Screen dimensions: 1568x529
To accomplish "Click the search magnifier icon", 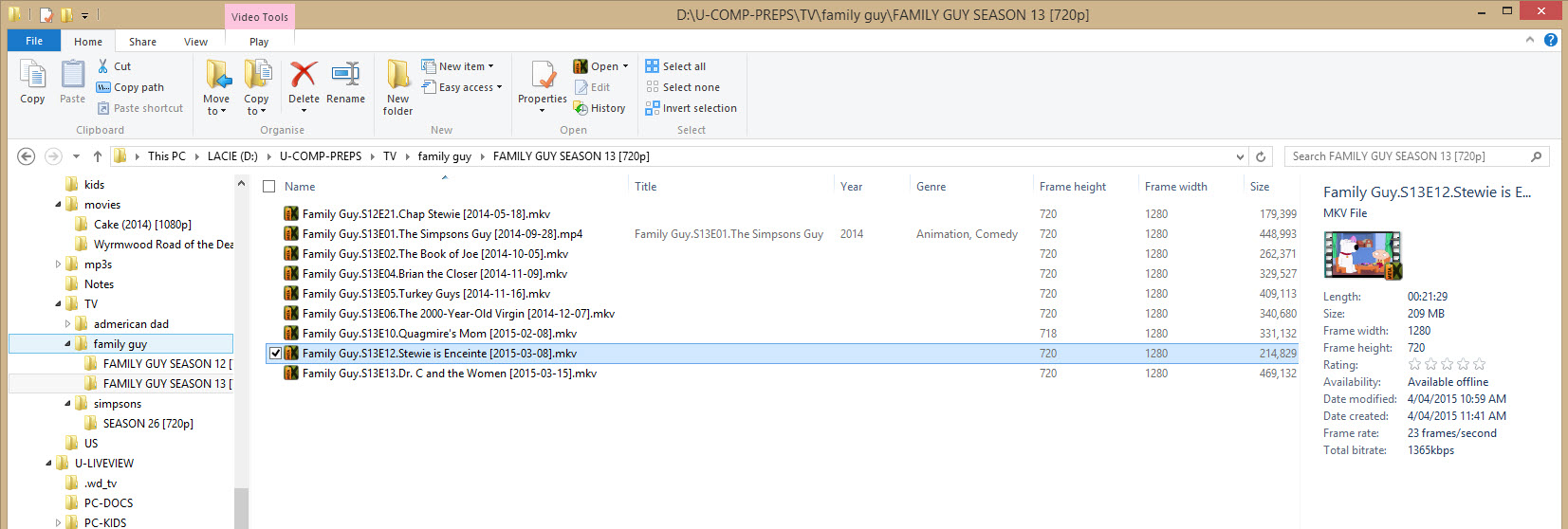I will pos(1537,156).
